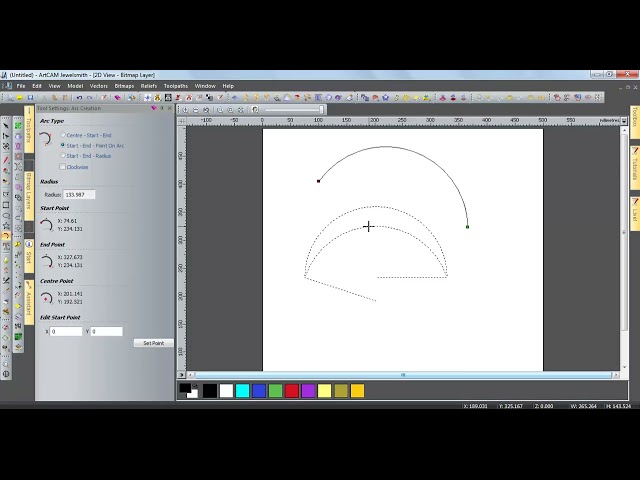The height and width of the screenshot is (480, 640).
Task: Select the Create Ellipse tool
Action: 6,215
